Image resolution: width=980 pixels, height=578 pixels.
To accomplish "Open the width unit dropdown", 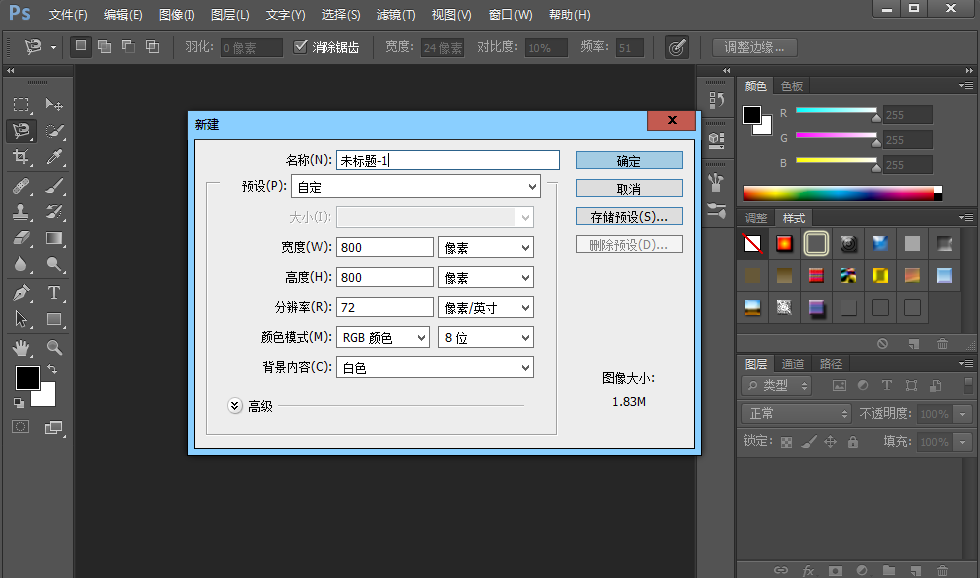I will pyautogui.click(x=486, y=247).
